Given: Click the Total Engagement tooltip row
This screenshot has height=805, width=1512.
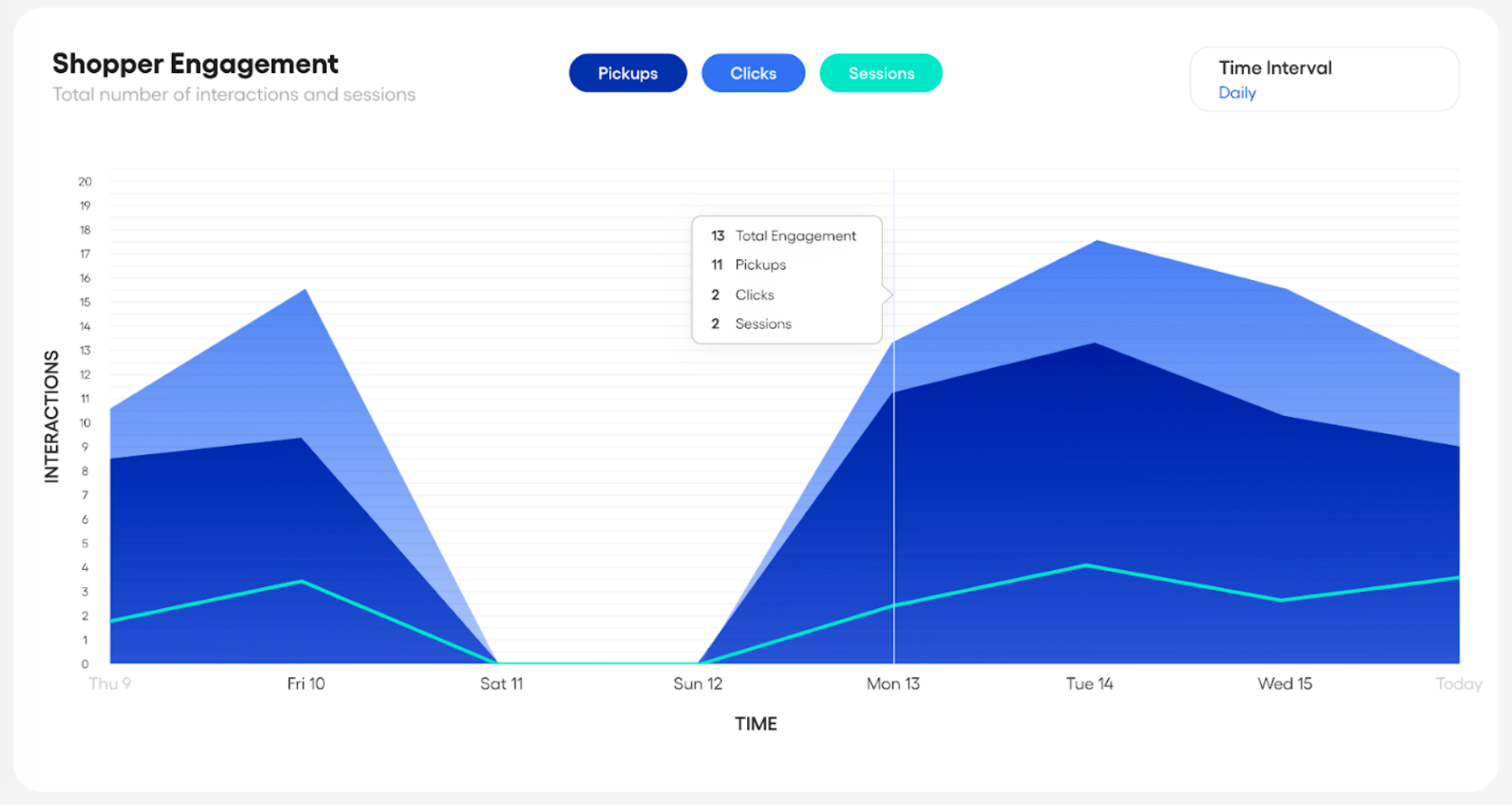Looking at the screenshot, I should click(x=784, y=236).
